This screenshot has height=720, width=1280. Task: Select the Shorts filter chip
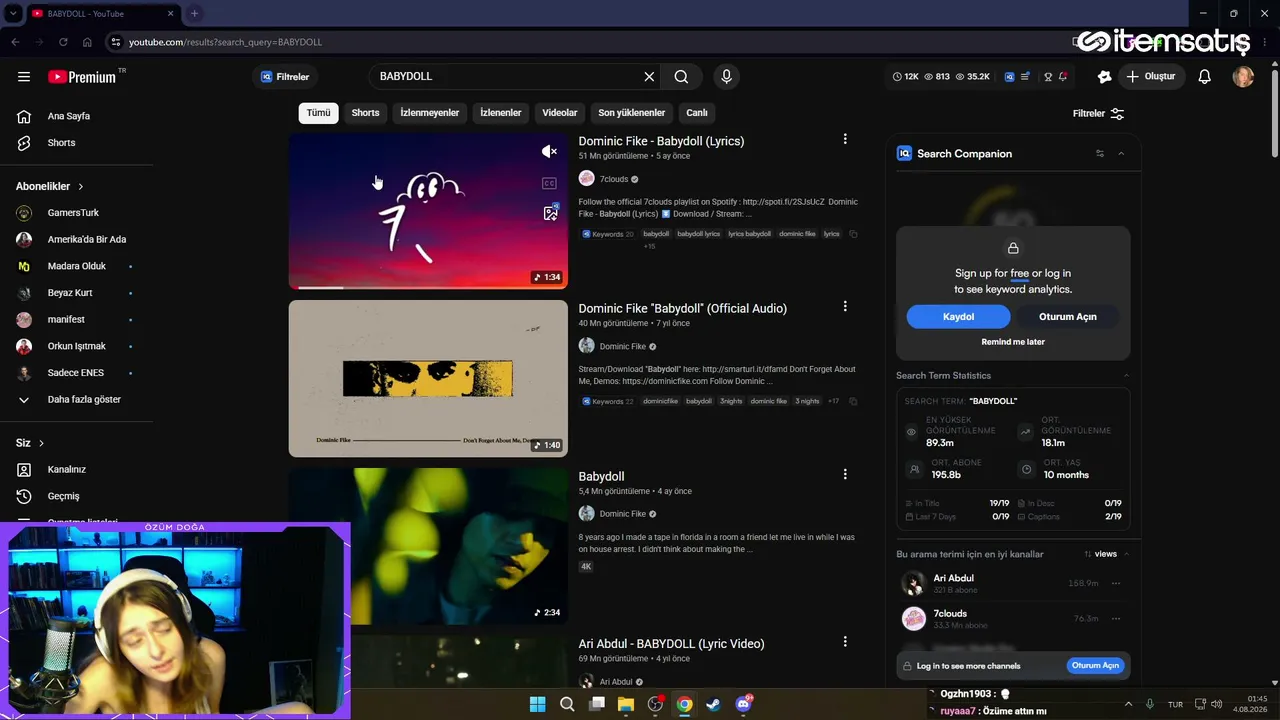tap(365, 113)
